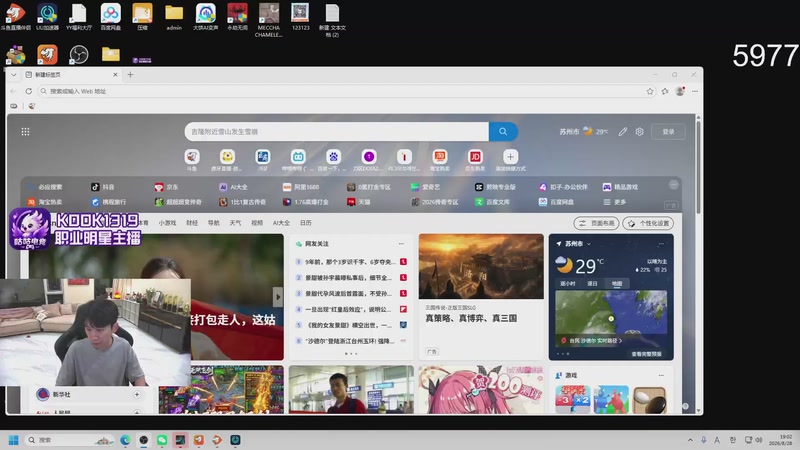
Task: Open the 淘宝热卖 quick link tile
Action: point(440,160)
